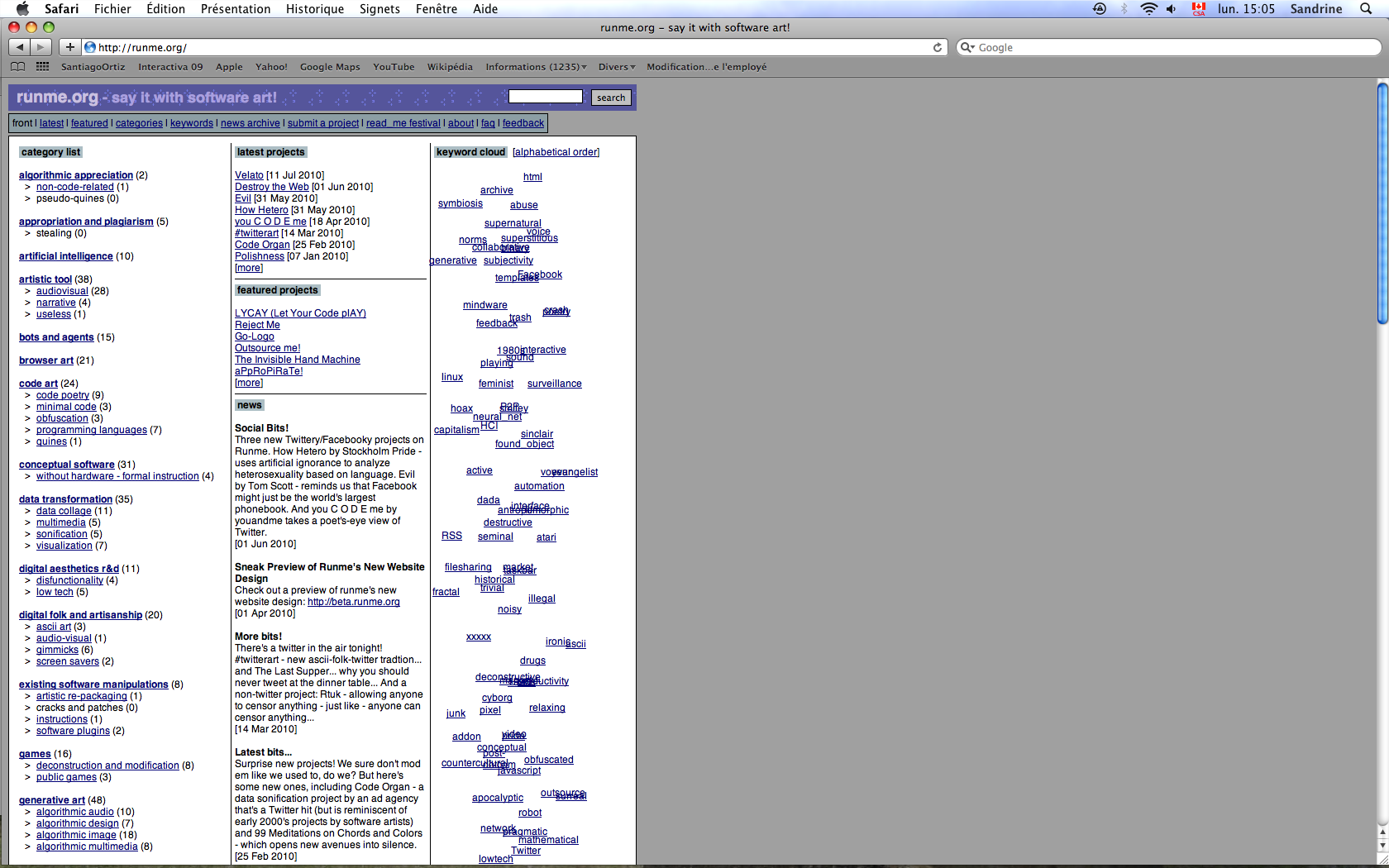
Task: Click the Google search magnifier dropdown
Action: pos(967,47)
